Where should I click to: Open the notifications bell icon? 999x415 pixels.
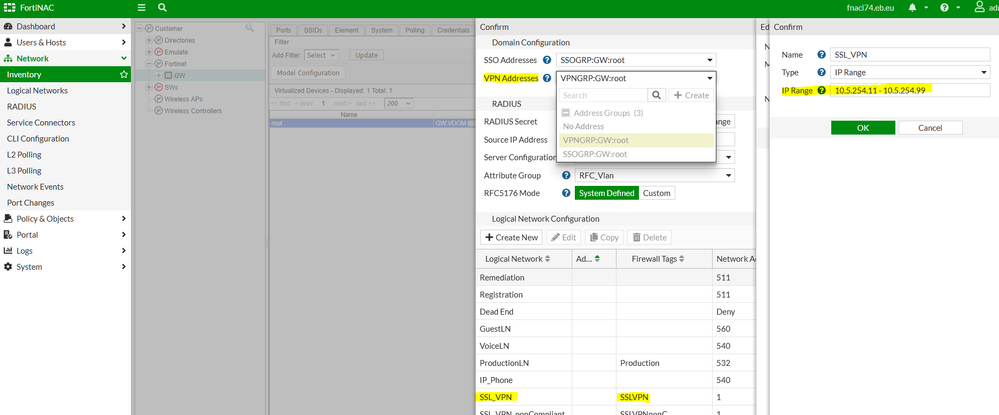point(912,7)
